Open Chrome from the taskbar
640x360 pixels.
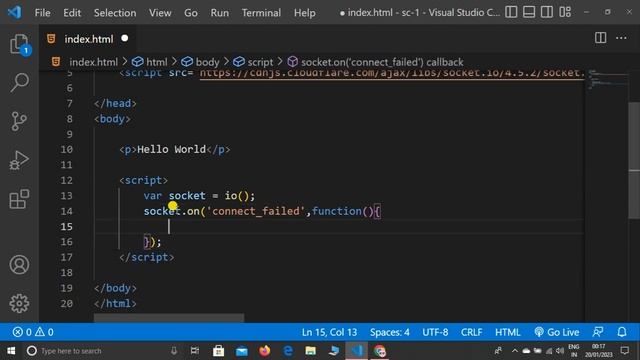click(x=380, y=351)
